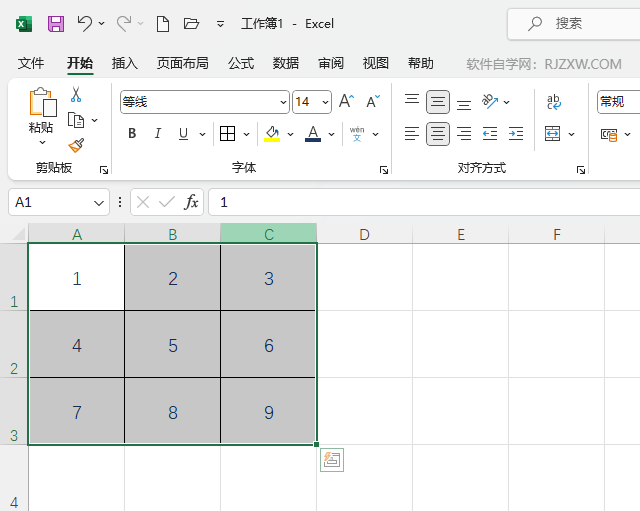Decrease font size
640x511 pixels.
pyautogui.click(x=373, y=101)
